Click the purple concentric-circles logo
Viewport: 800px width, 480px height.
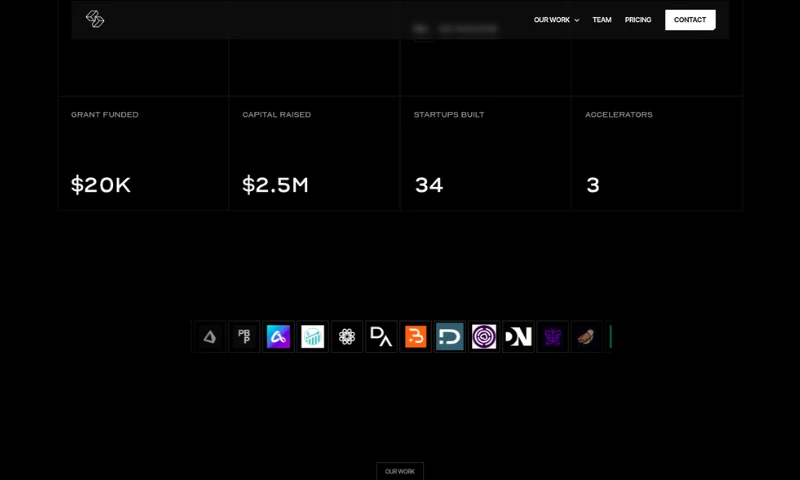[484, 337]
